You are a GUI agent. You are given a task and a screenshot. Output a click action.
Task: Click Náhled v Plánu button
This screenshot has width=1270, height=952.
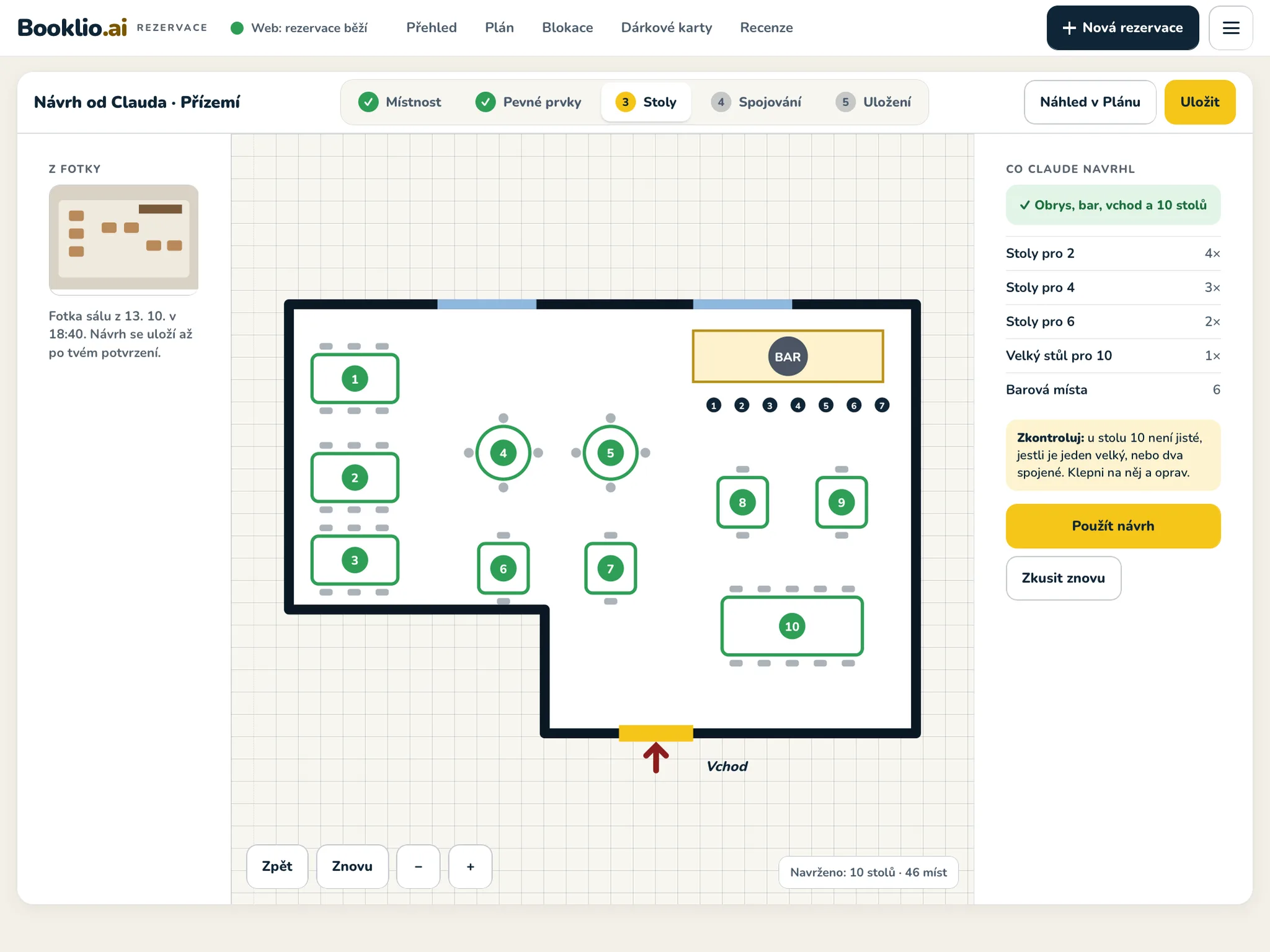(x=1090, y=102)
